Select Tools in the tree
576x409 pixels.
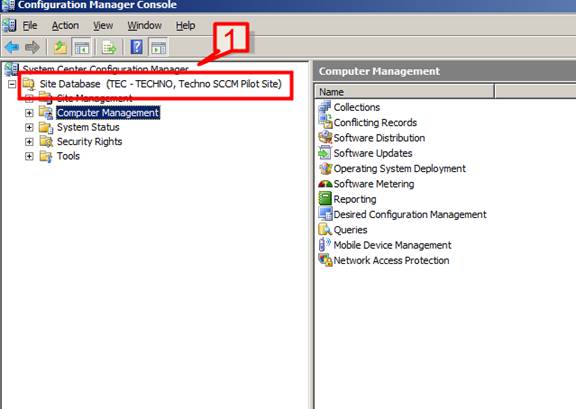click(x=68, y=156)
